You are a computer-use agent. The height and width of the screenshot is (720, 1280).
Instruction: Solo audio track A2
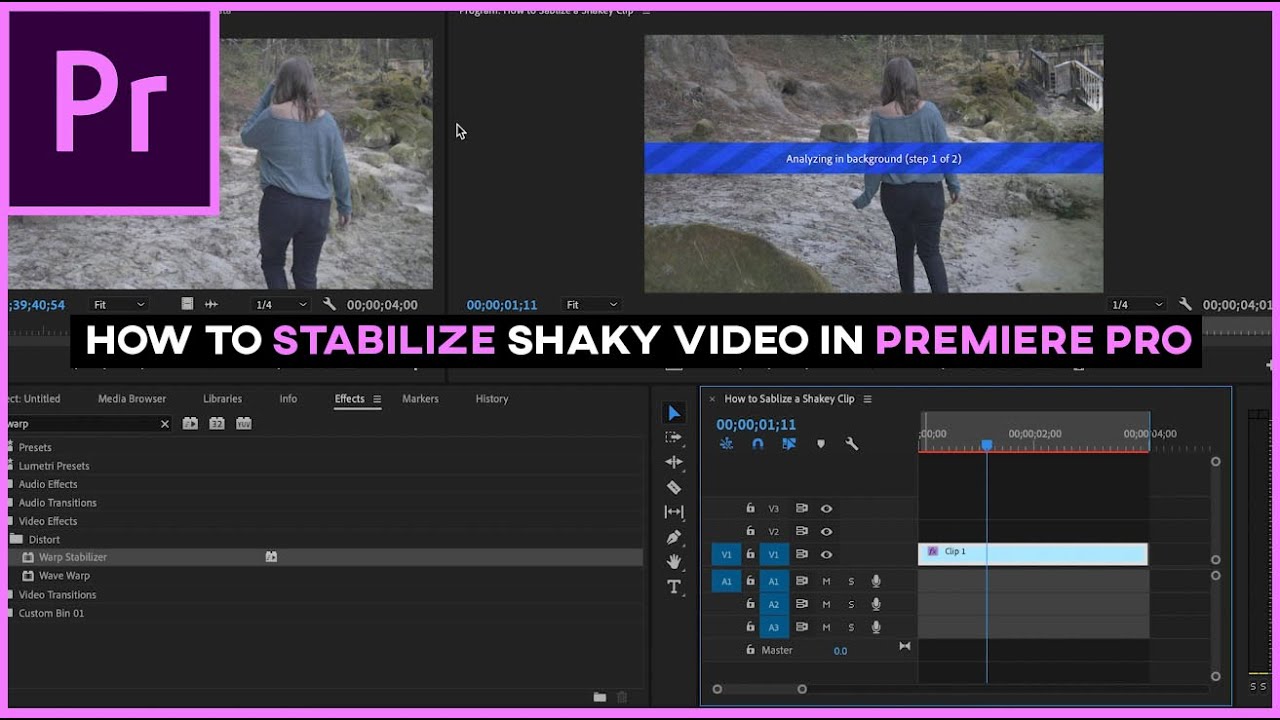(851, 604)
